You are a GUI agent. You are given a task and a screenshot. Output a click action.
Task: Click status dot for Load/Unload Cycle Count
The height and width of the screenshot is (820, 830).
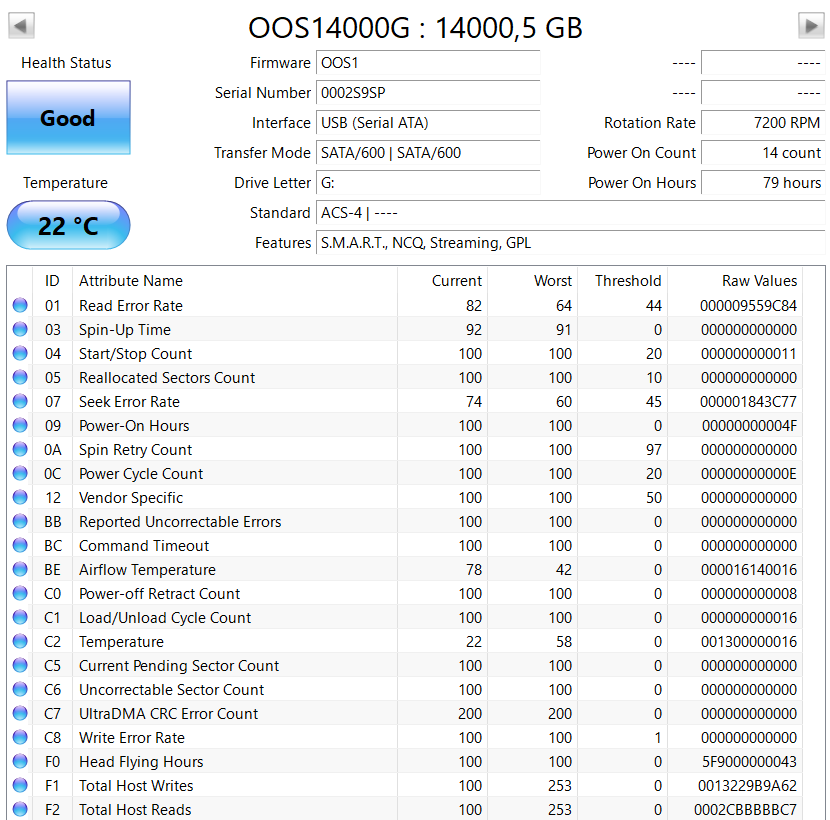click(x=20, y=617)
